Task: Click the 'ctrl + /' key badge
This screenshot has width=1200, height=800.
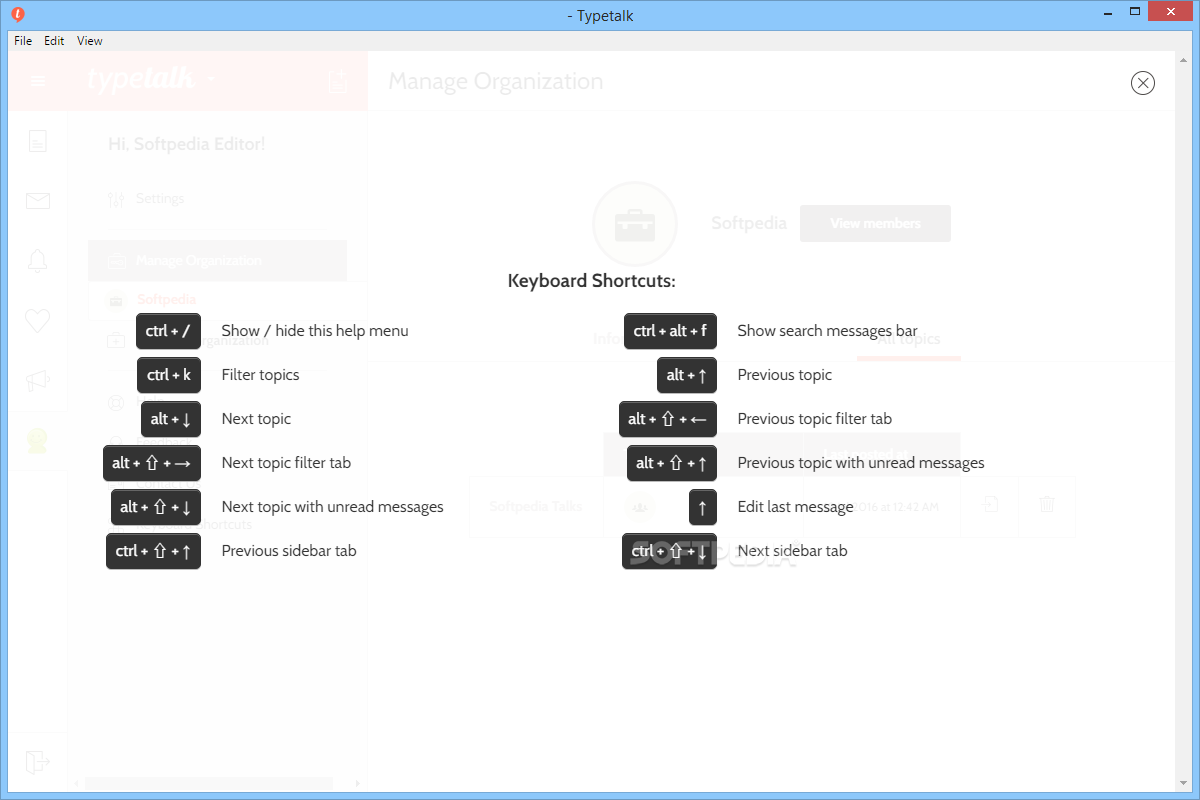Action: pyautogui.click(x=168, y=331)
